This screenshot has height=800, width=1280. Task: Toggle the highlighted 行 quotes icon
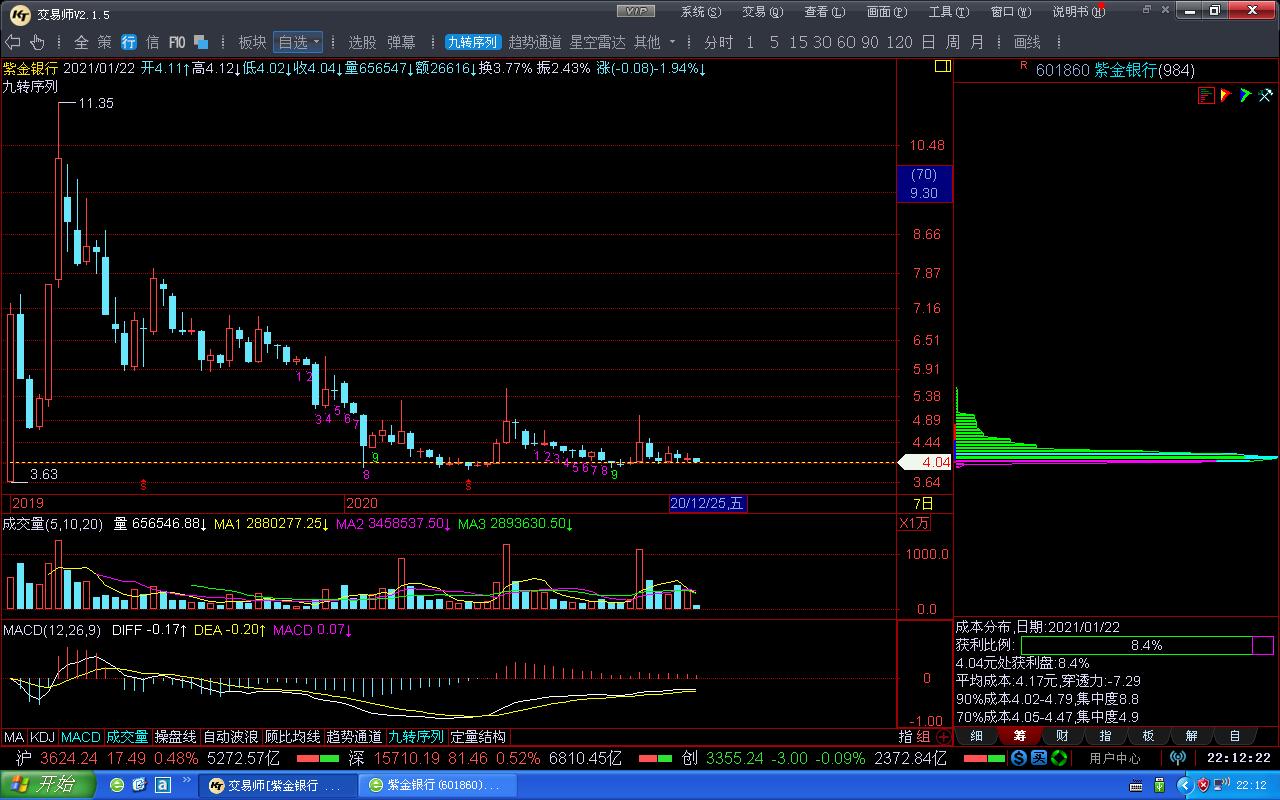129,42
